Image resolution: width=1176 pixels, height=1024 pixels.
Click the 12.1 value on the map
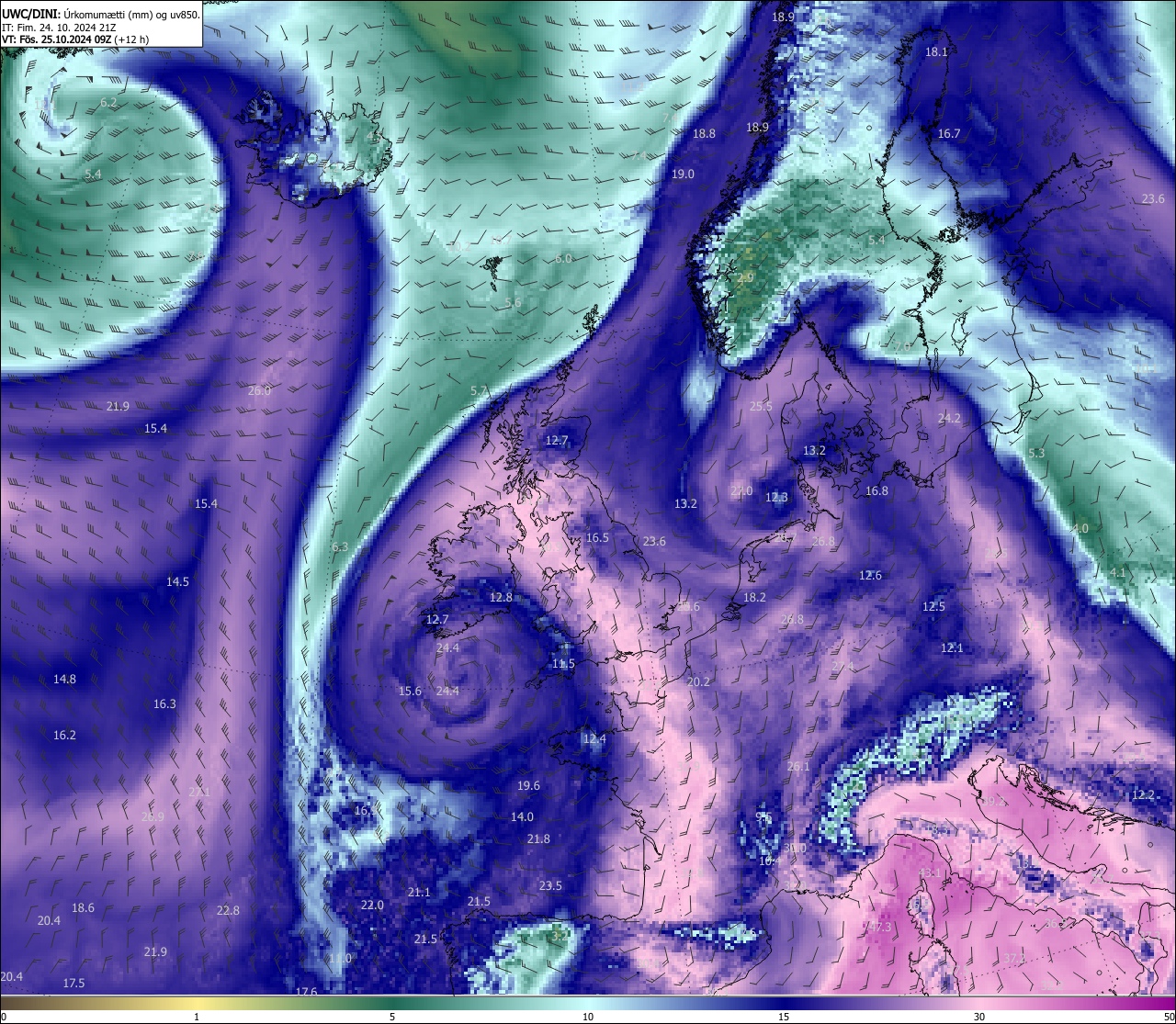pyautogui.click(x=952, y=647)
